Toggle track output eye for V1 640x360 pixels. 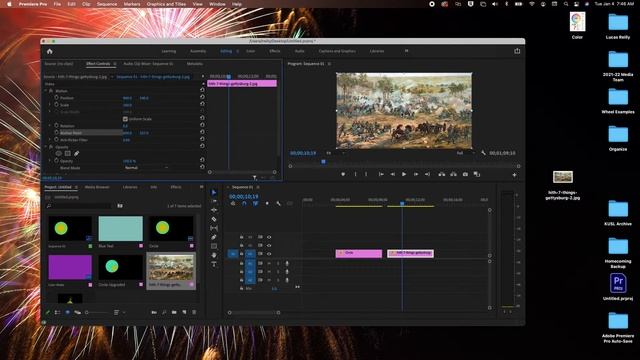tap(269, 254)
